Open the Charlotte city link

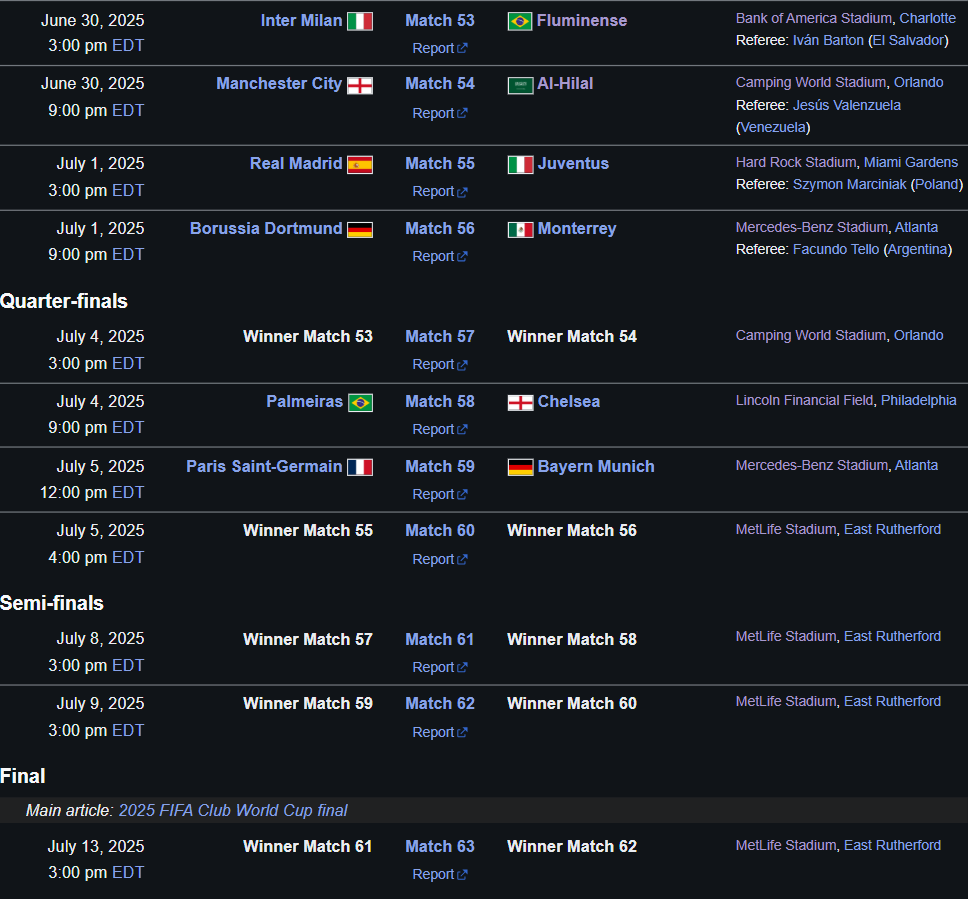click(927, 19)
